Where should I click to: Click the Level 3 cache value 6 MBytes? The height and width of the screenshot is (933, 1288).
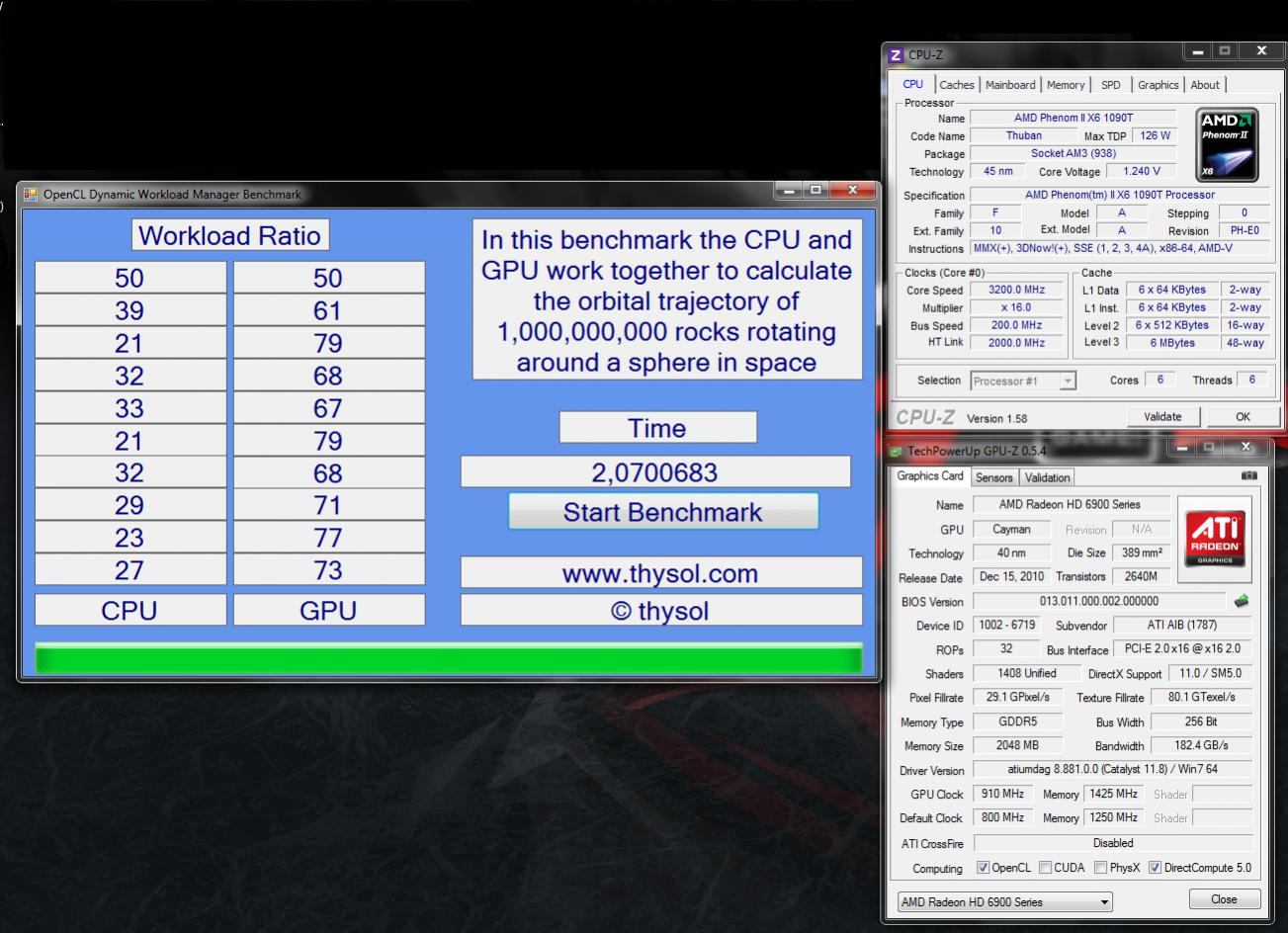click(1171, 343)
